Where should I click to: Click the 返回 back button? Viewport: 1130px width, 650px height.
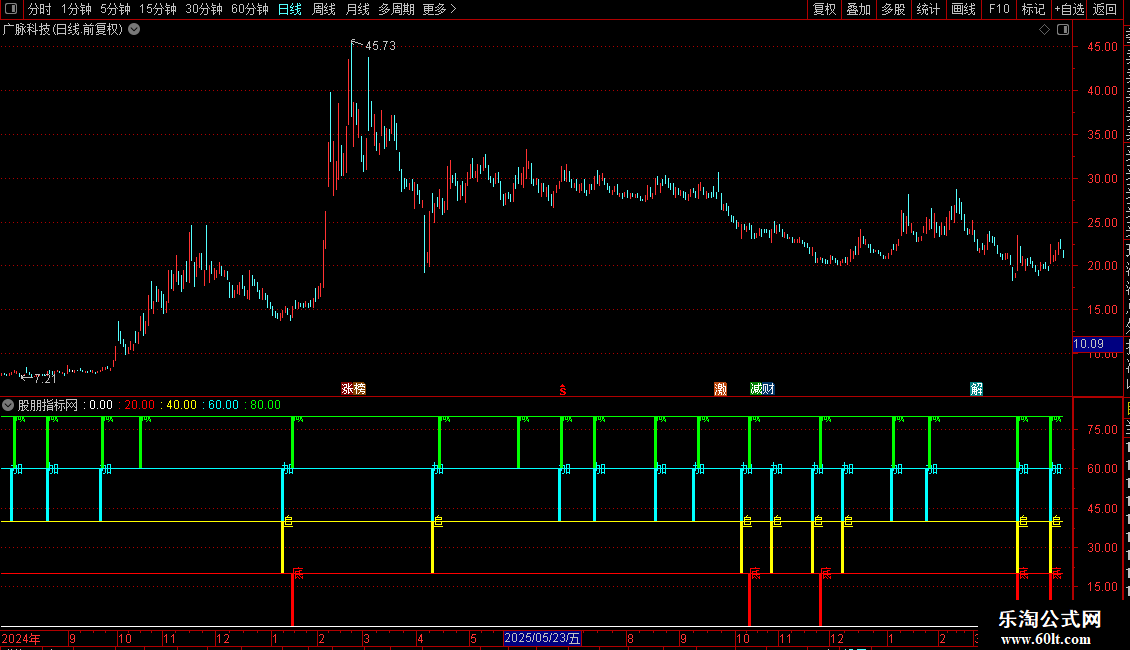coord(1105,9)
